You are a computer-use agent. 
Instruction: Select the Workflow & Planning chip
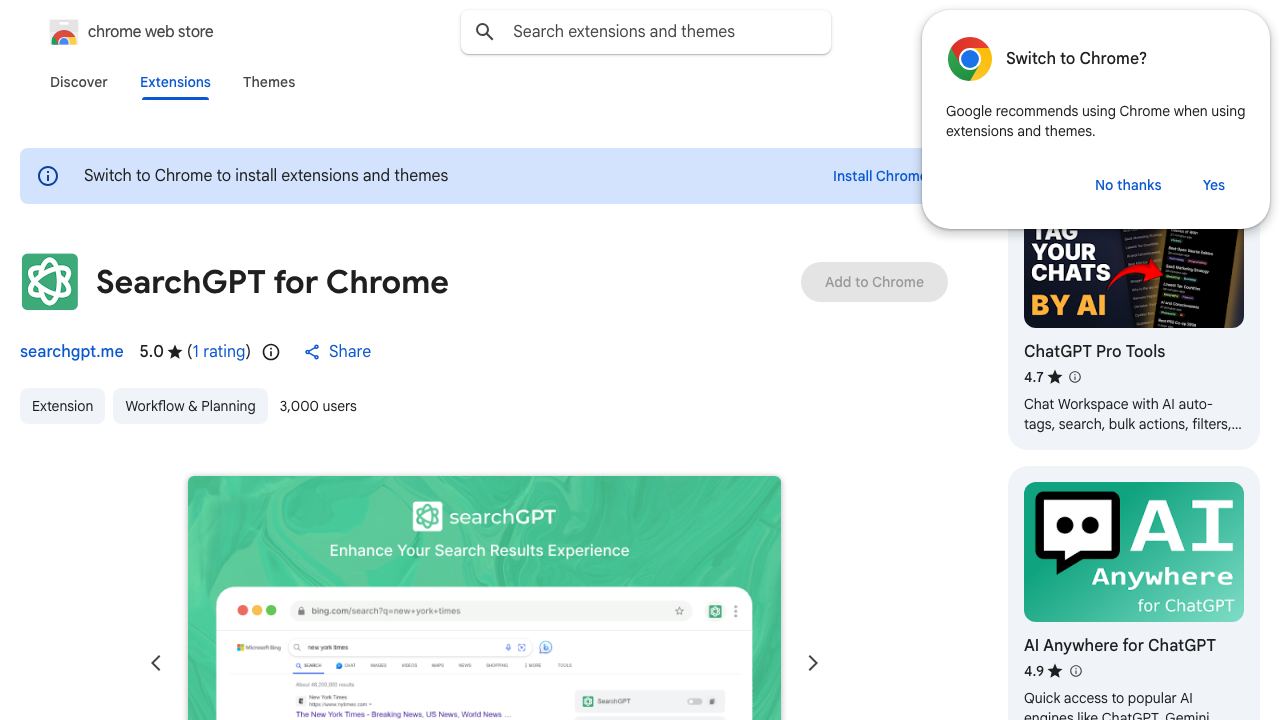point(190,406)
